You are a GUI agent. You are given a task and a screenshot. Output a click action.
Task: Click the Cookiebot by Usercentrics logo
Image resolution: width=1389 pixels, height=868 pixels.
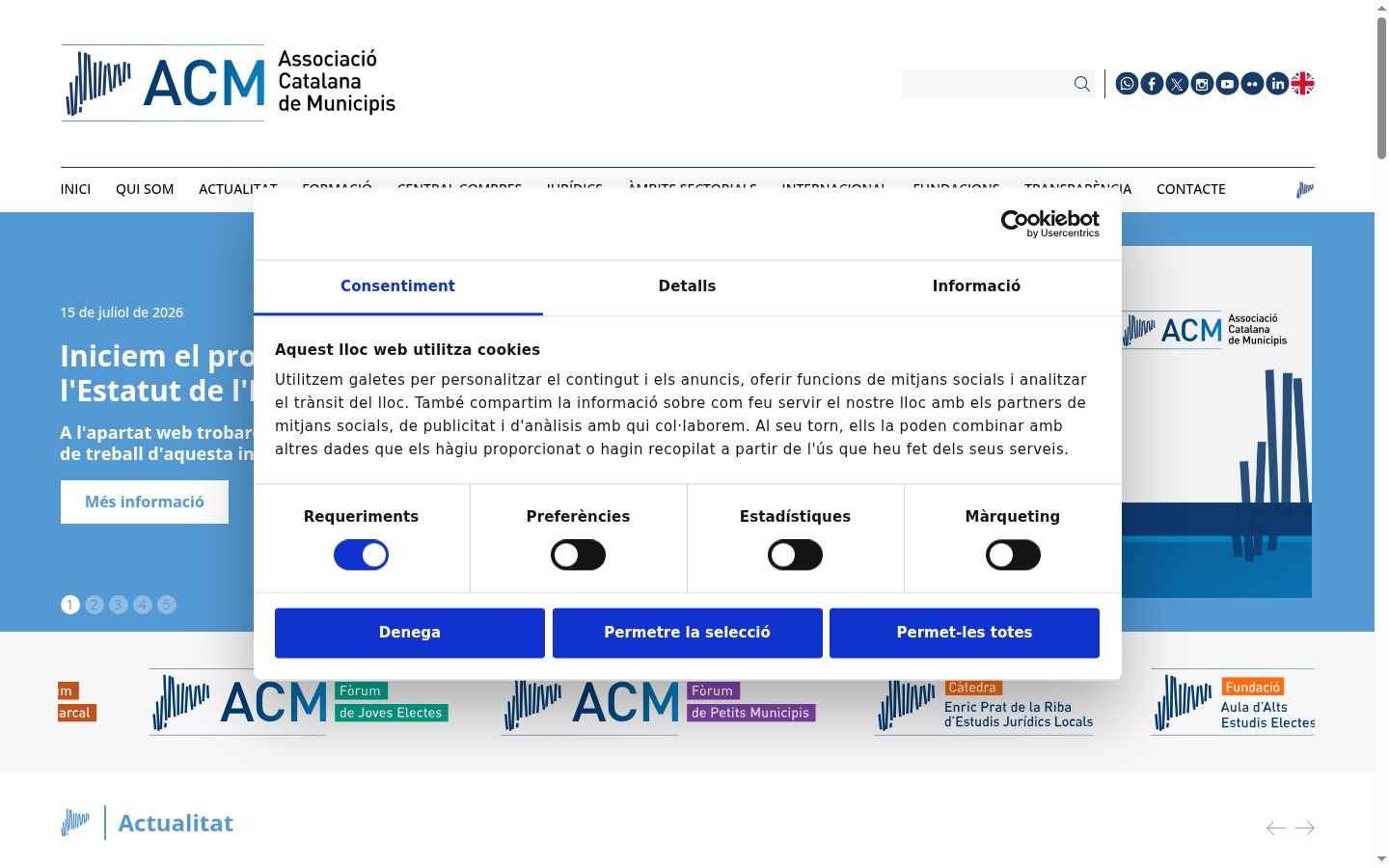tap(1050, 224)
